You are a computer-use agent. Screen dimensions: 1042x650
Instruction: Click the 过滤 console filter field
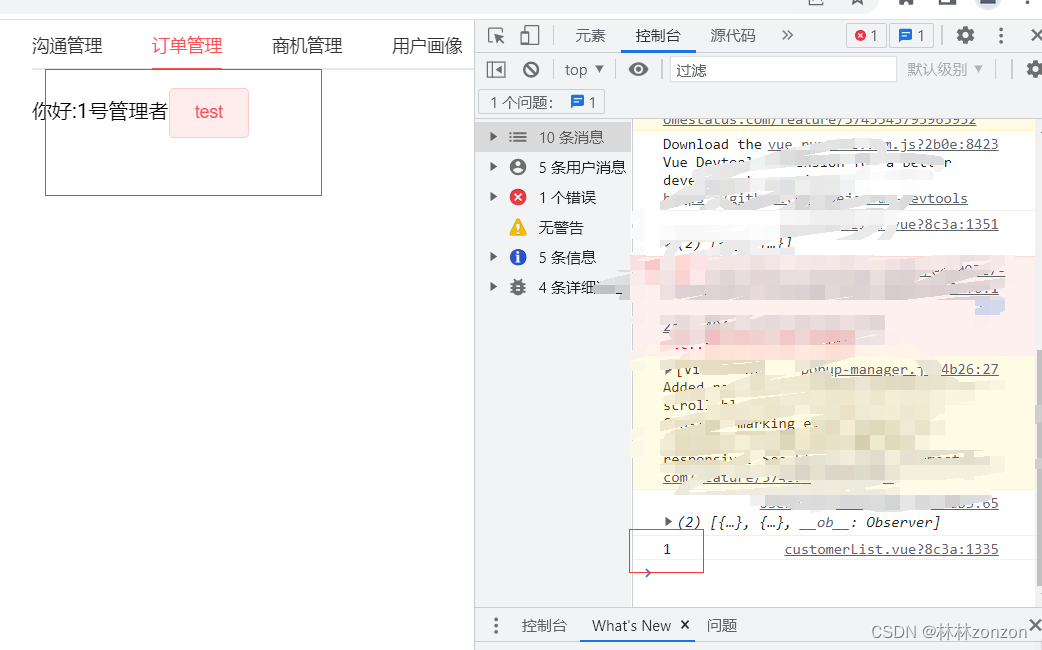point(783,68)
